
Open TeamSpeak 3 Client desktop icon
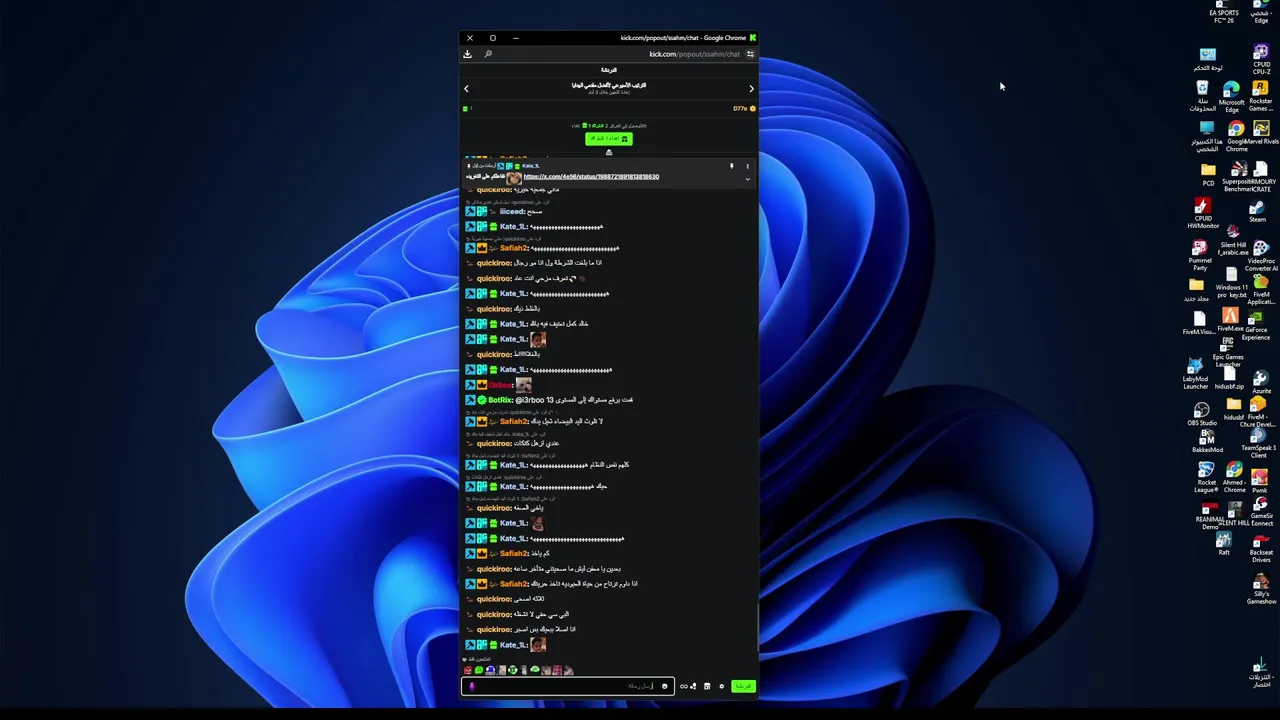(x=1259, y=442)
